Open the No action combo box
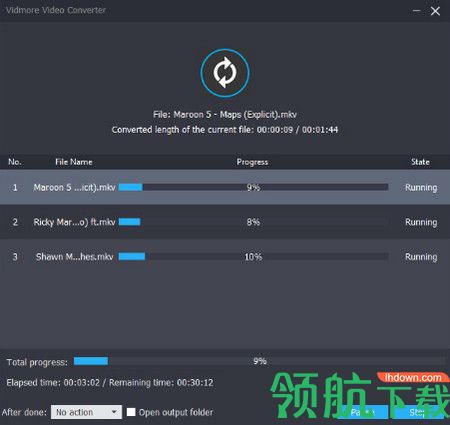Screen dimensions: 450x425 (86, 412)
